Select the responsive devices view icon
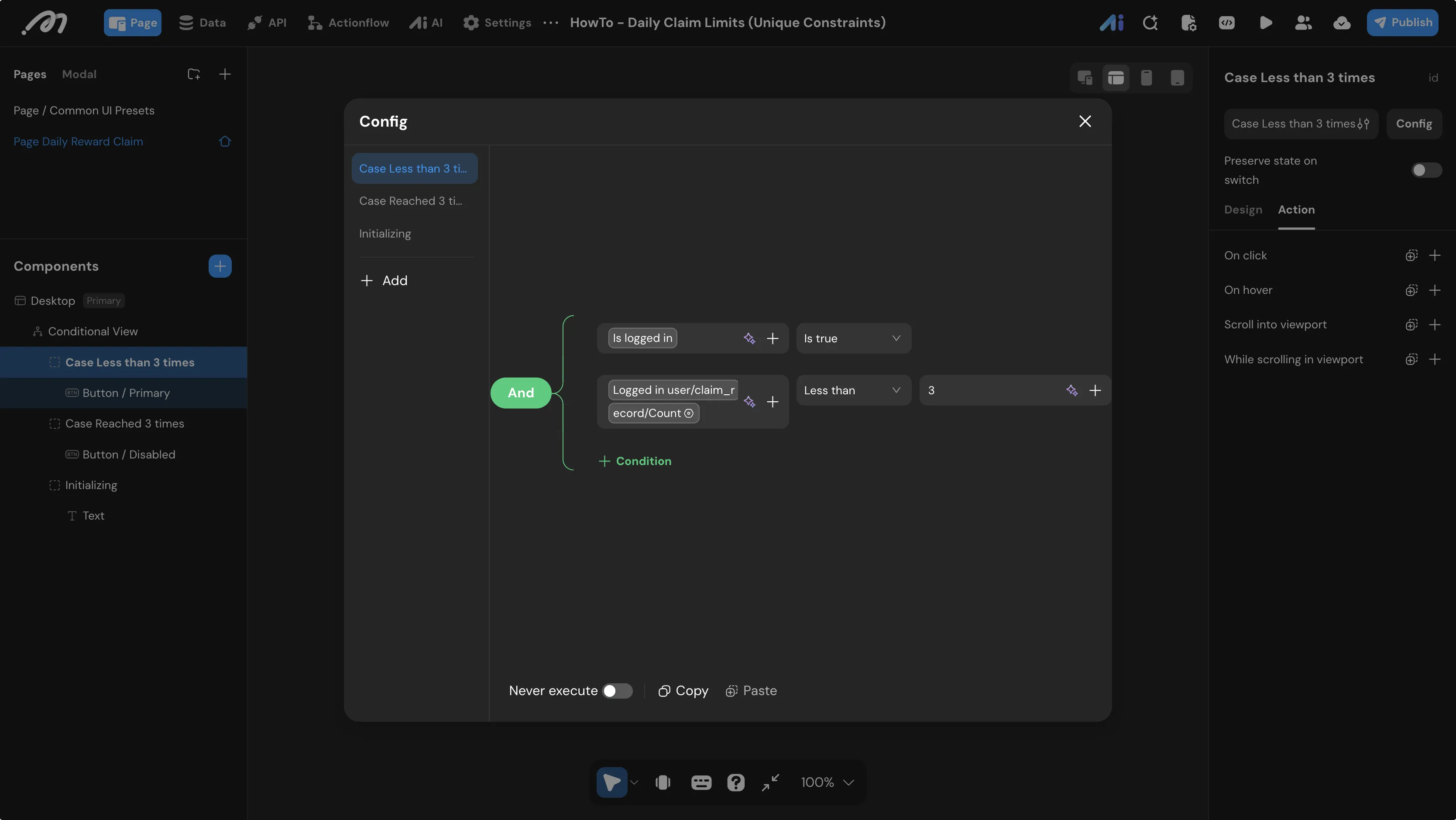1456x820 pixels. click(x=1085, y=77)
